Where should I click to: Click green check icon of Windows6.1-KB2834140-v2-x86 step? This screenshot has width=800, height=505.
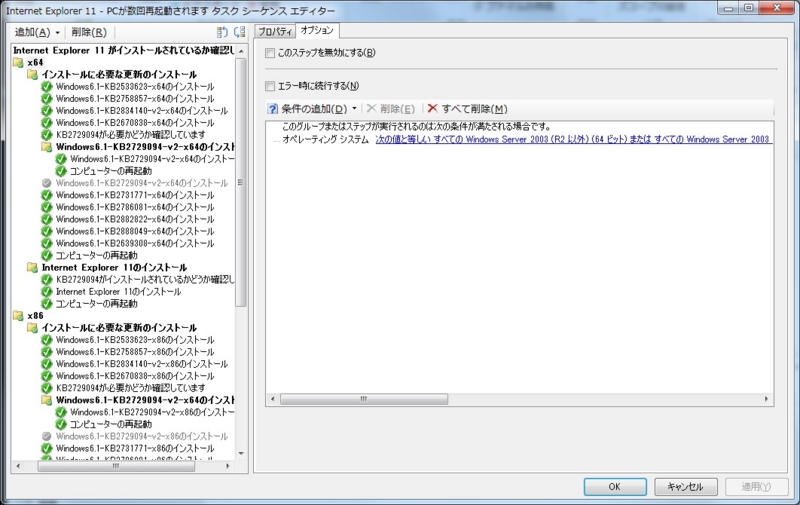pyautogui.click(x=47, y=364)
